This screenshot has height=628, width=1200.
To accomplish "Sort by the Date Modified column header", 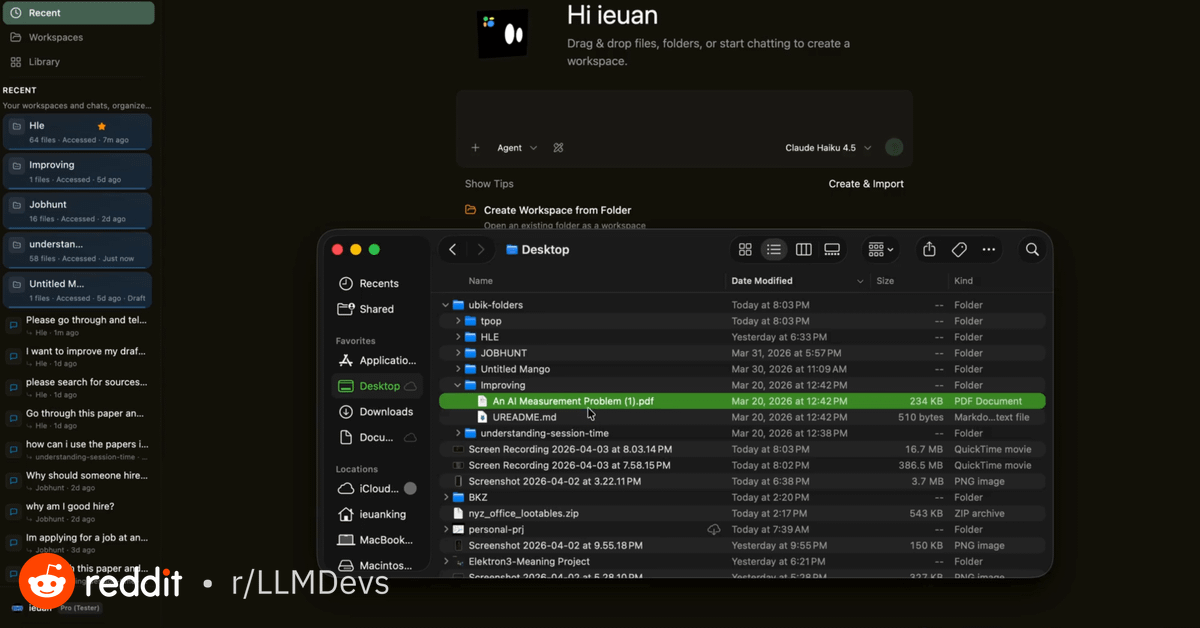I will (x=762, y=281).
